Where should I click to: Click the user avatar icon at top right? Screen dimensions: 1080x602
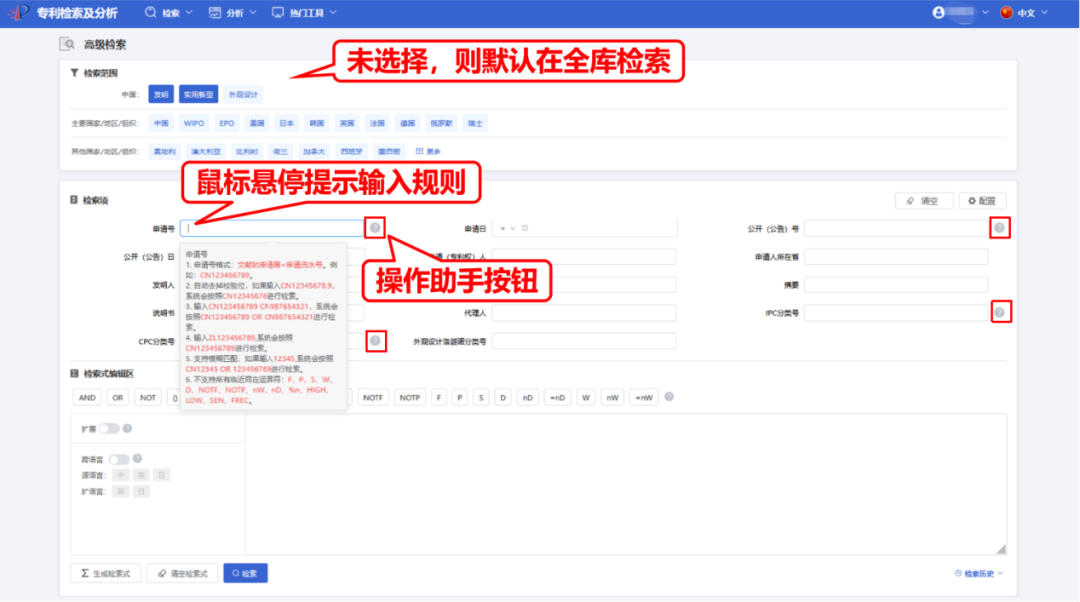click(x=937, y=13)
